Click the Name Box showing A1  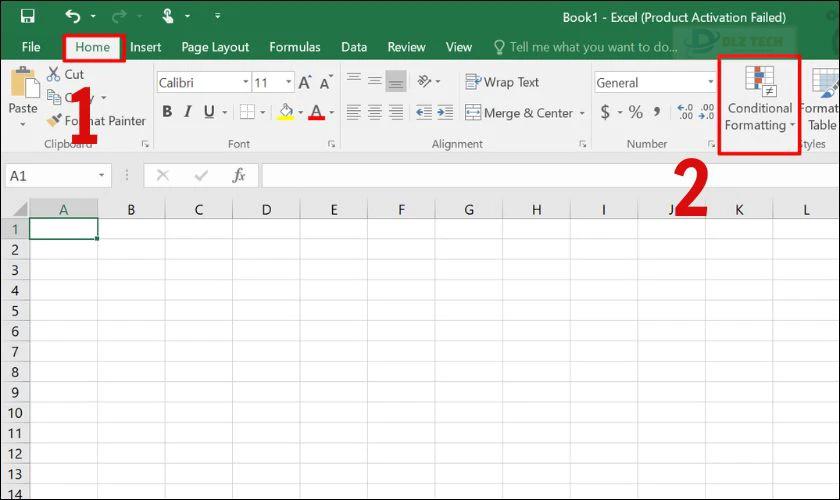pyautogui.click(x=58, y=176)
